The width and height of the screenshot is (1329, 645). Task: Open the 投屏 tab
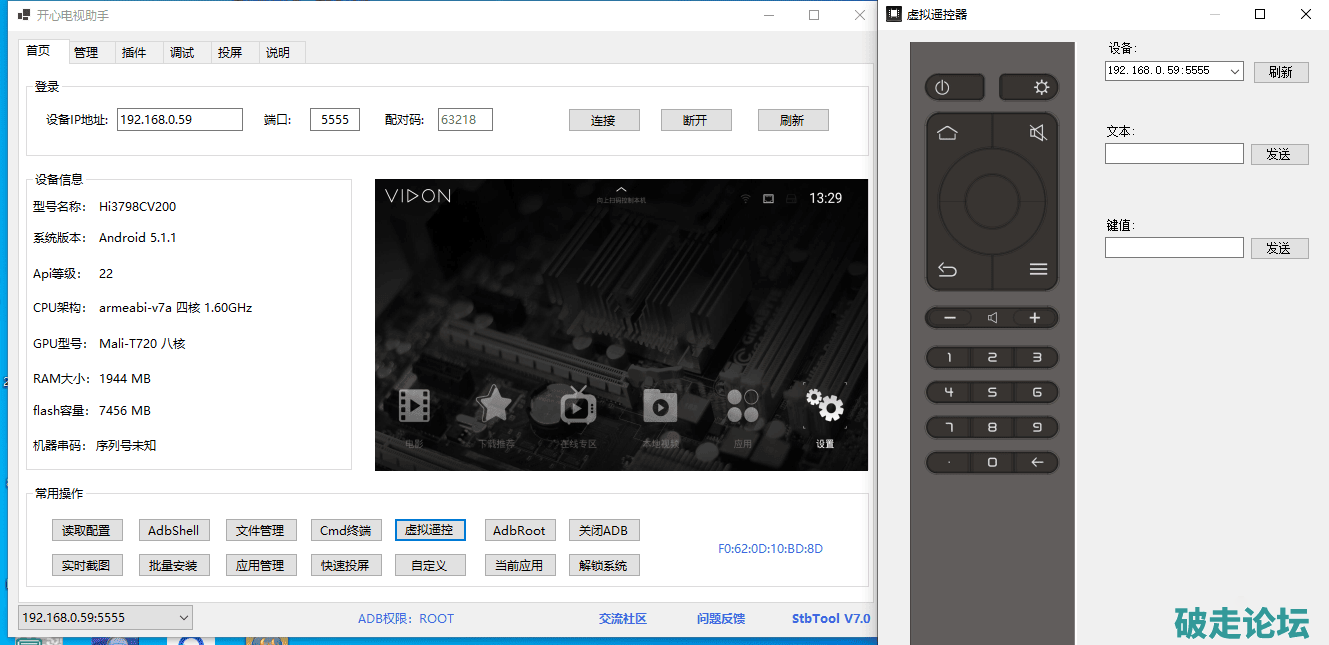pos(230,53)
